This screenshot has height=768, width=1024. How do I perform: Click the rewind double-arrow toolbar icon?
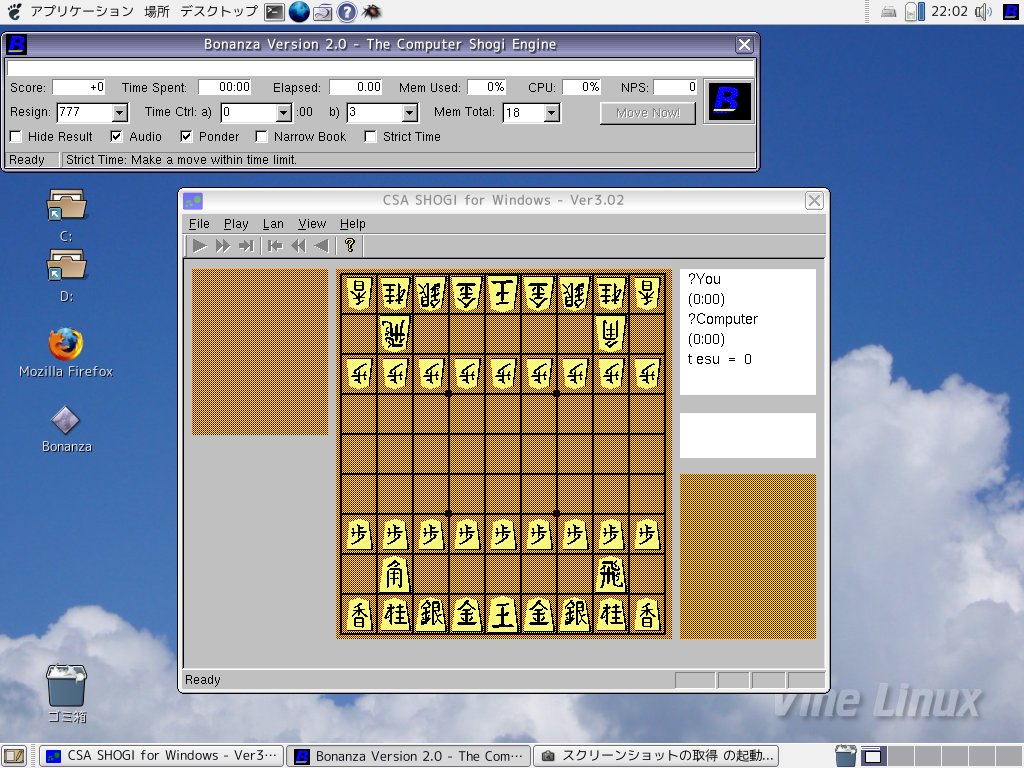[298, 245]
